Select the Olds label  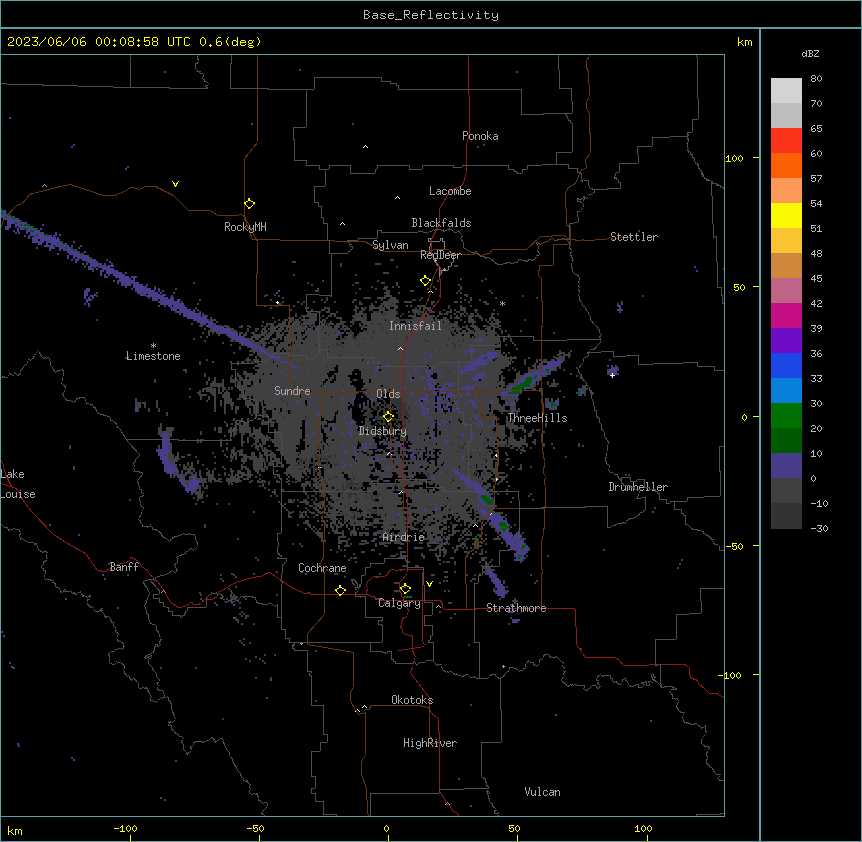tap(388, 394)
